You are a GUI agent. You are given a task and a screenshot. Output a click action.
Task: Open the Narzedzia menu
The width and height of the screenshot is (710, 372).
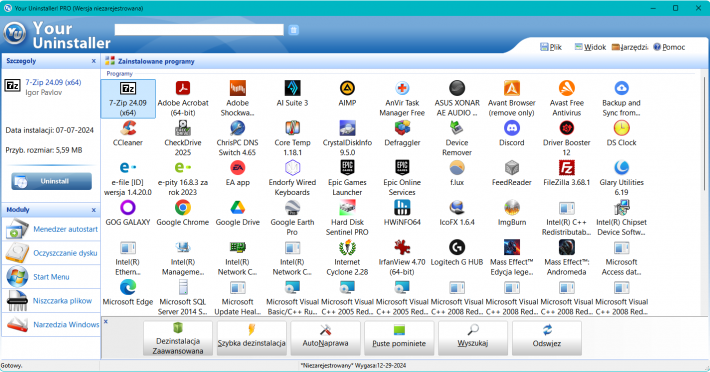630,47
